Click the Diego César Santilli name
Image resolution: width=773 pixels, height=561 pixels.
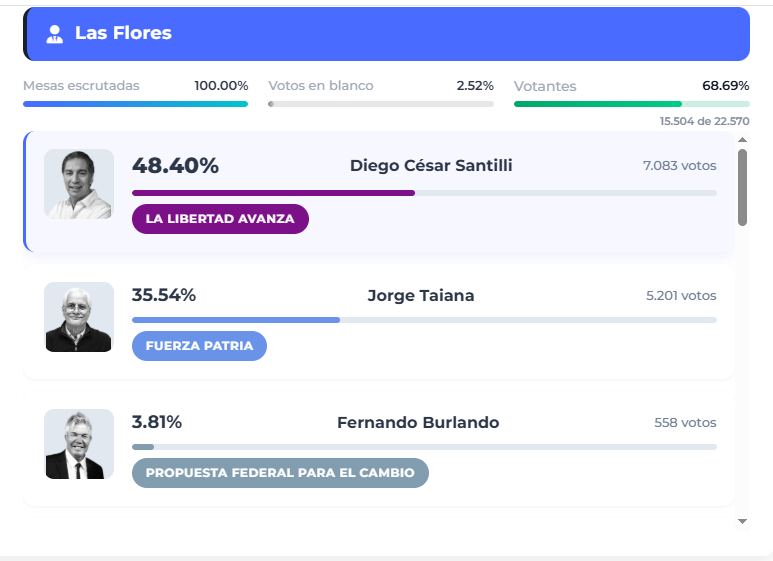click(x=431, y=166)
